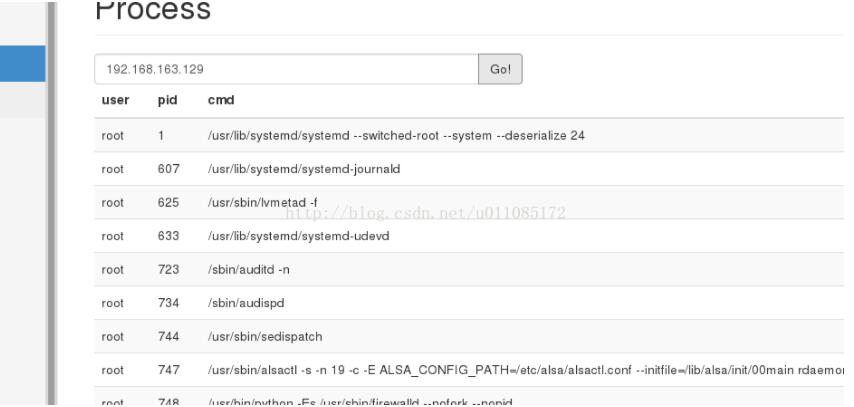Screen dimensions: 854x407
Task: Select the alsactl command entry
Action: [520, 372]
